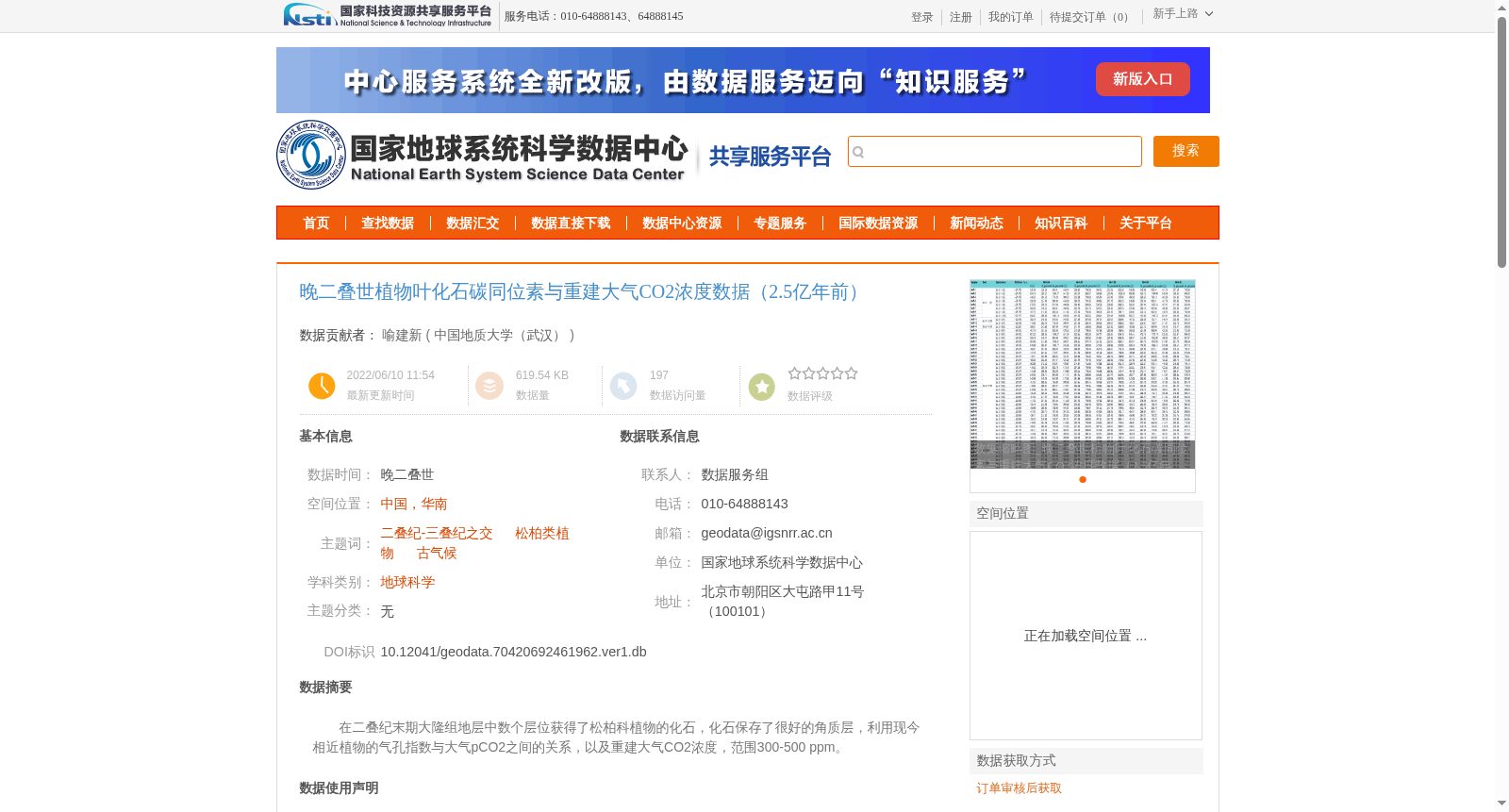Click the fifth rating star
Screen dimensions: 1509x812
[x=851, y=373]
